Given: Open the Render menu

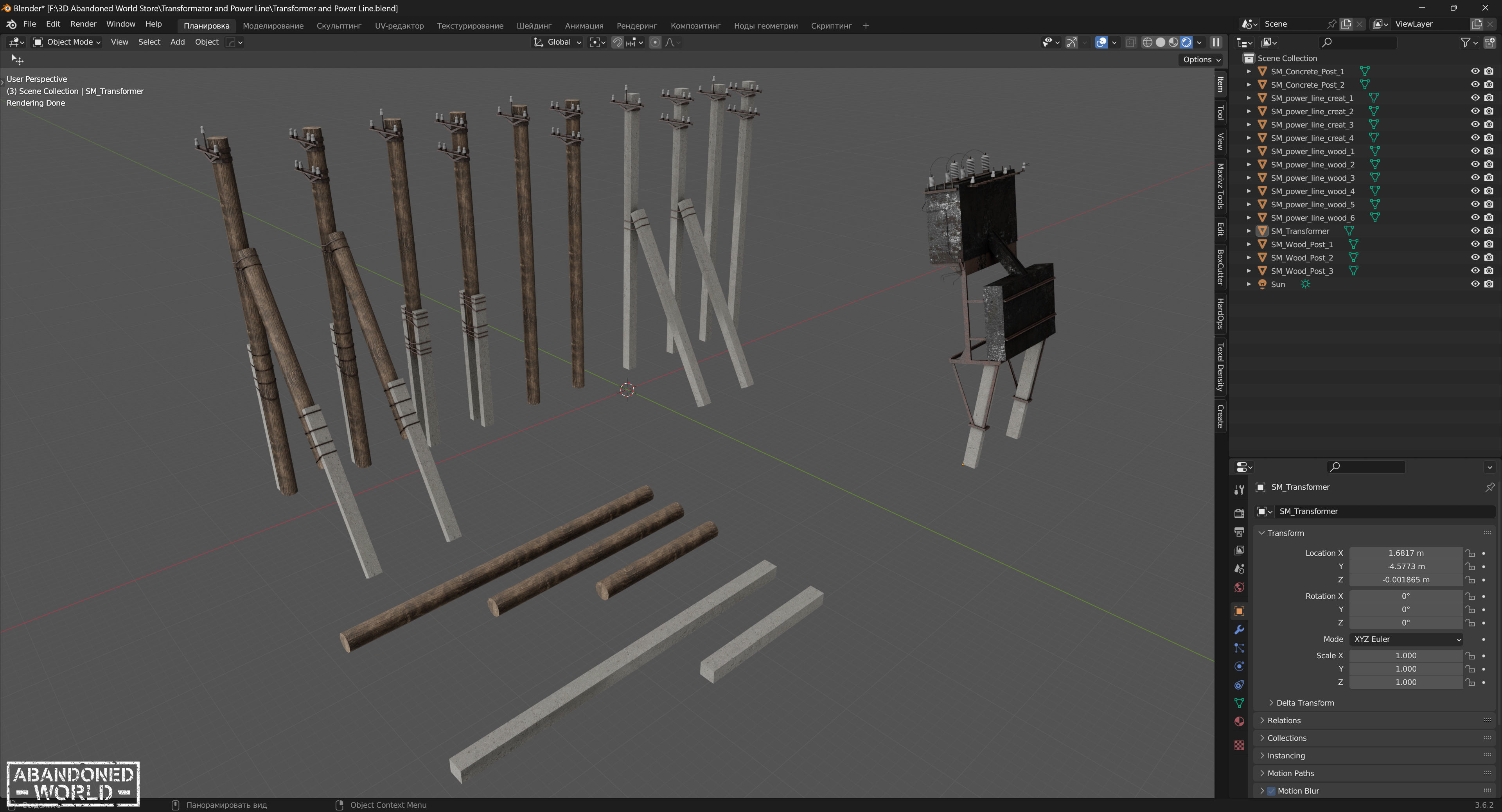Looking at the screenshot, I should click(83, 24).
